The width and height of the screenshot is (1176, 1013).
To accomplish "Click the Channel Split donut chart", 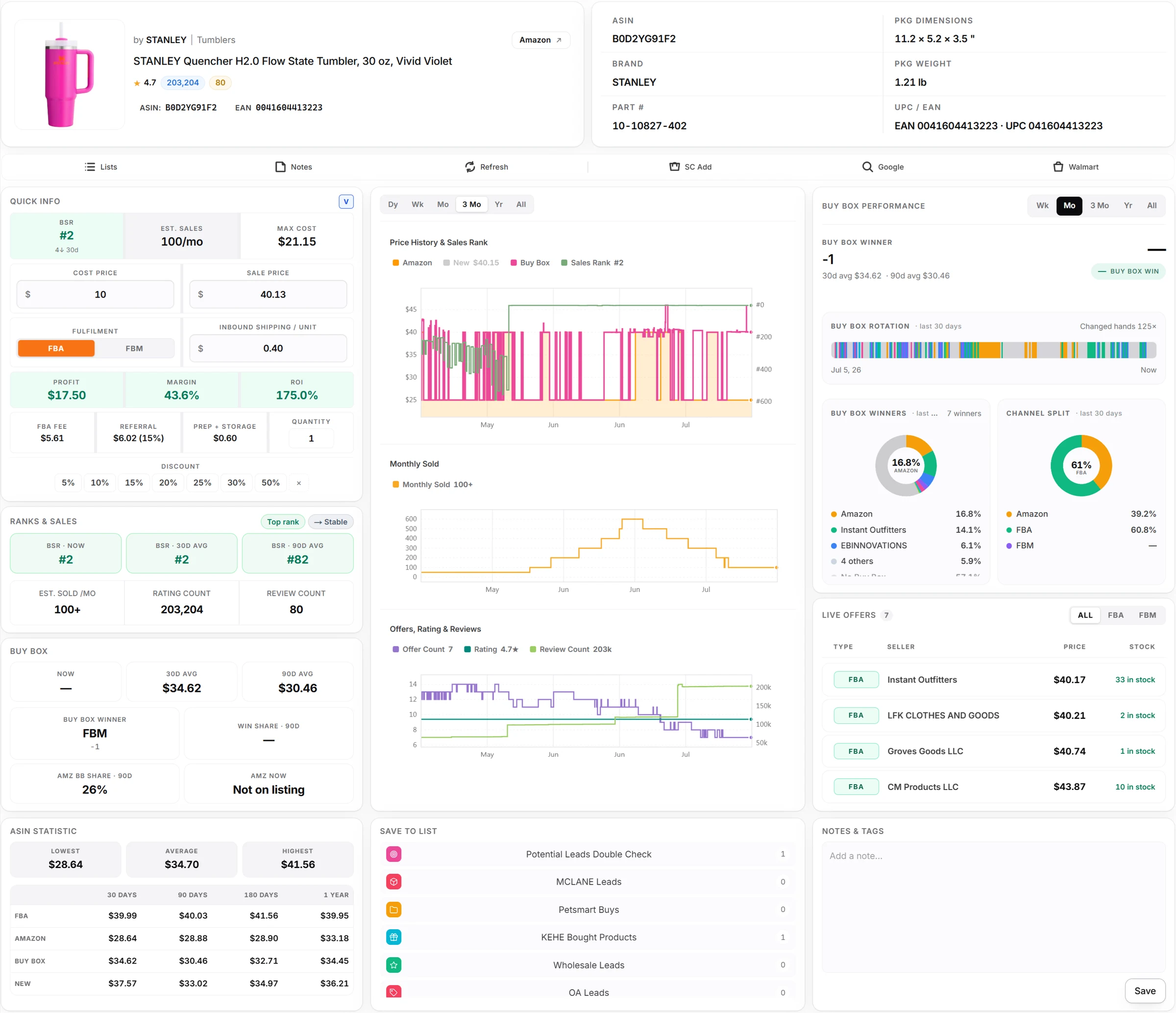I will coord(1081,466).
